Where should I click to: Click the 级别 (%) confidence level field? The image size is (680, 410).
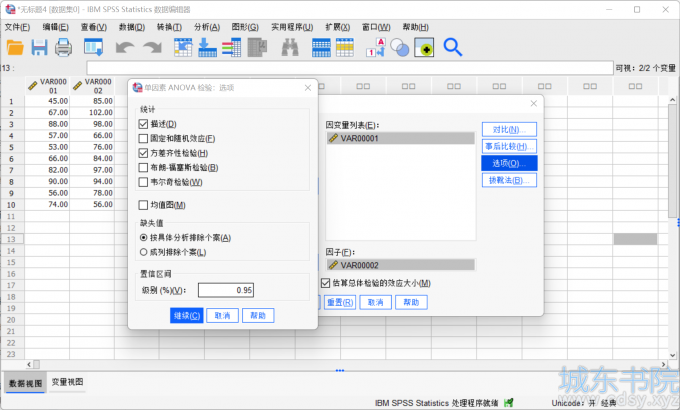coord(226,290)
